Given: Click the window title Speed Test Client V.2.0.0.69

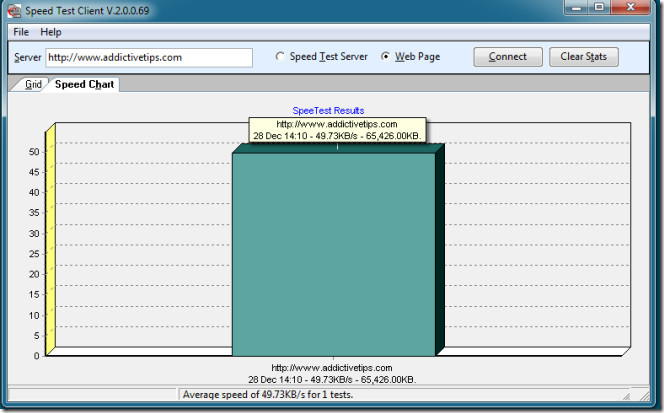Looking at the screenshot, I should point(87,11).
